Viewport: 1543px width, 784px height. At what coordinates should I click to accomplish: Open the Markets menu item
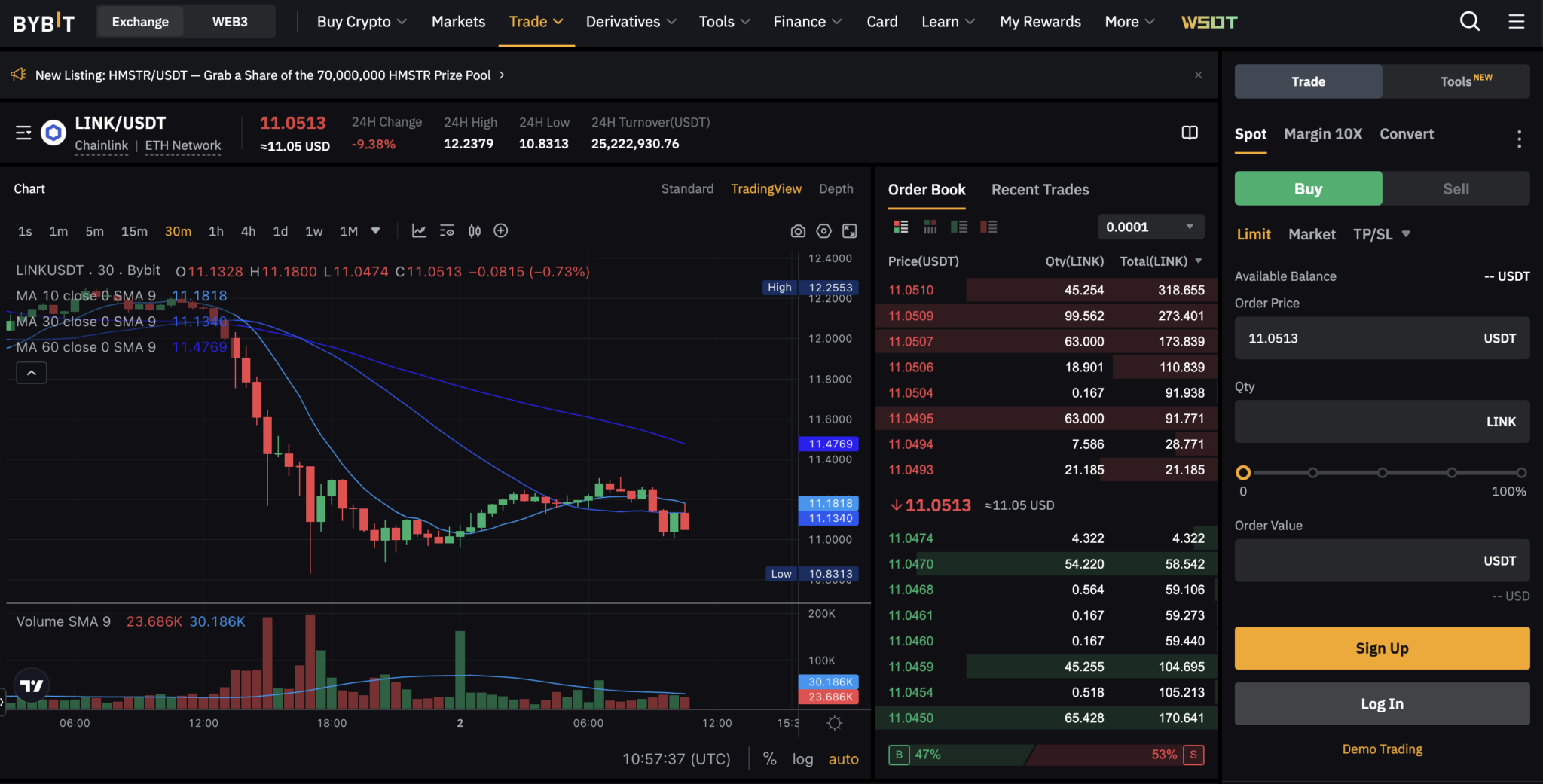(458, 21)
